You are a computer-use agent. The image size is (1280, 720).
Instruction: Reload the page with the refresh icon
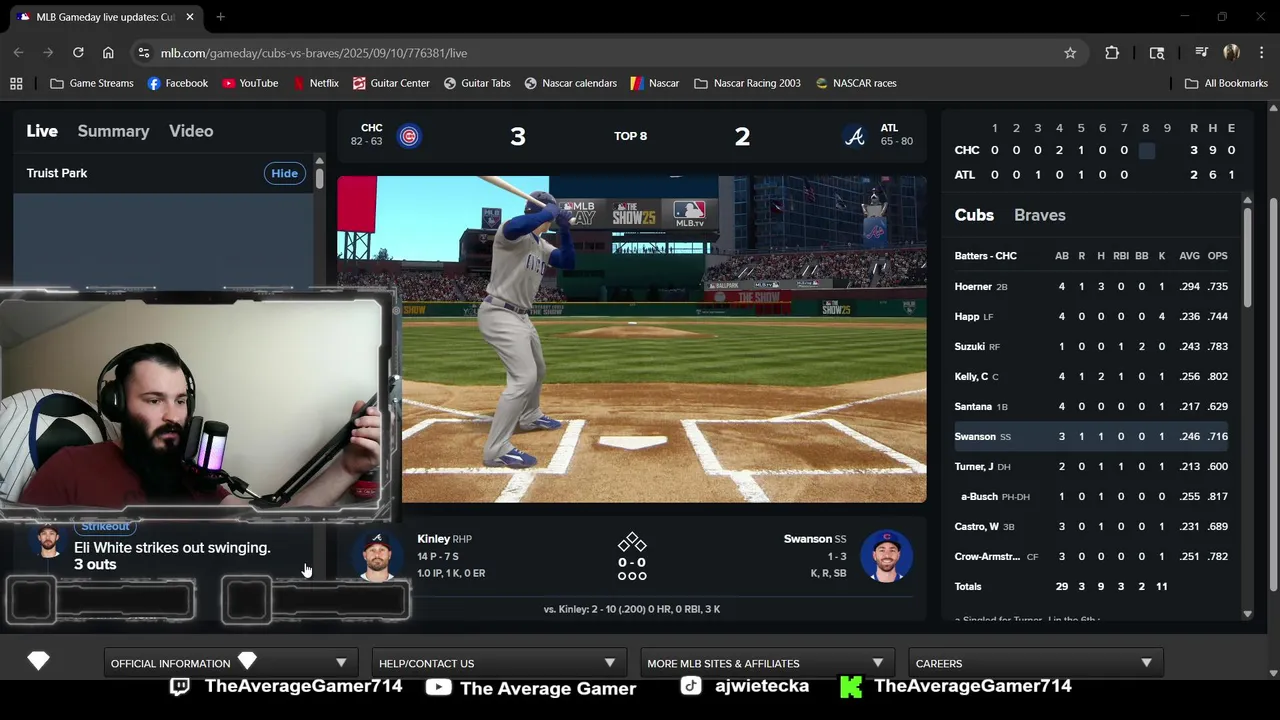78,53
